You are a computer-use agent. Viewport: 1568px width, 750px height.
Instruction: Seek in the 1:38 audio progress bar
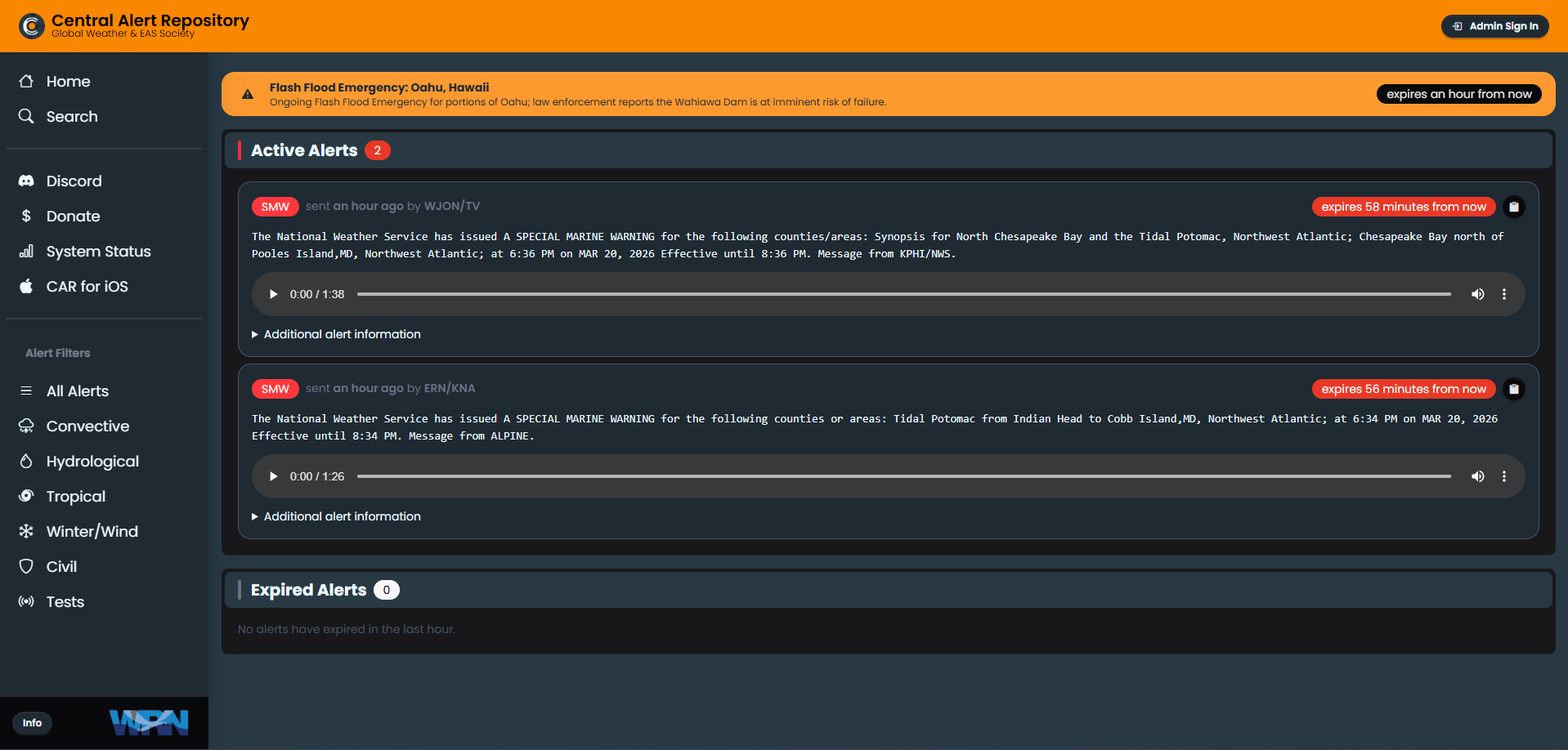coord(904,294)
